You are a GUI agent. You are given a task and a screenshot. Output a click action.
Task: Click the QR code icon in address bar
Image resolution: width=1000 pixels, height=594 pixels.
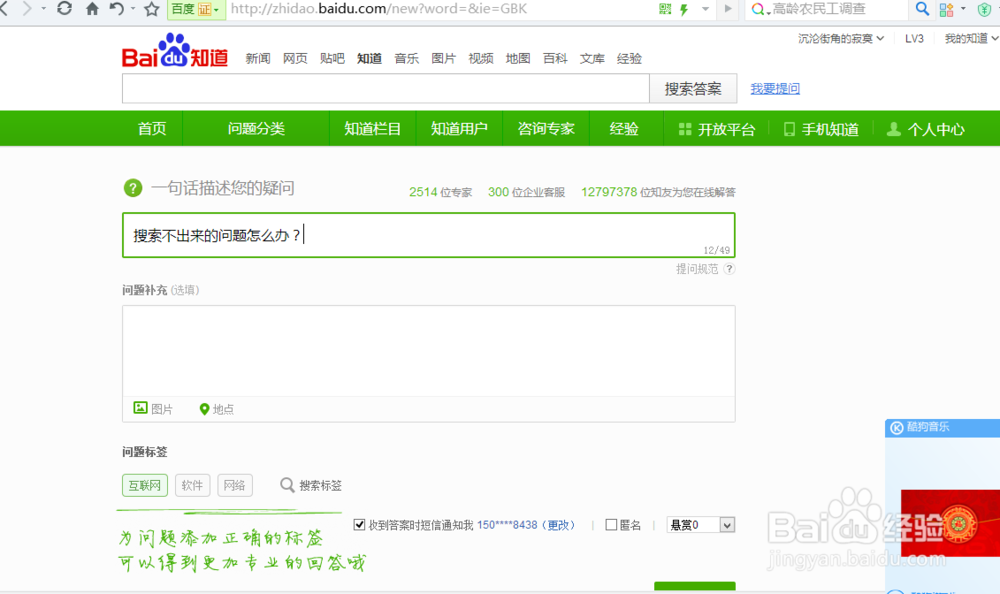pyautogui.click(x=665, y=9)
